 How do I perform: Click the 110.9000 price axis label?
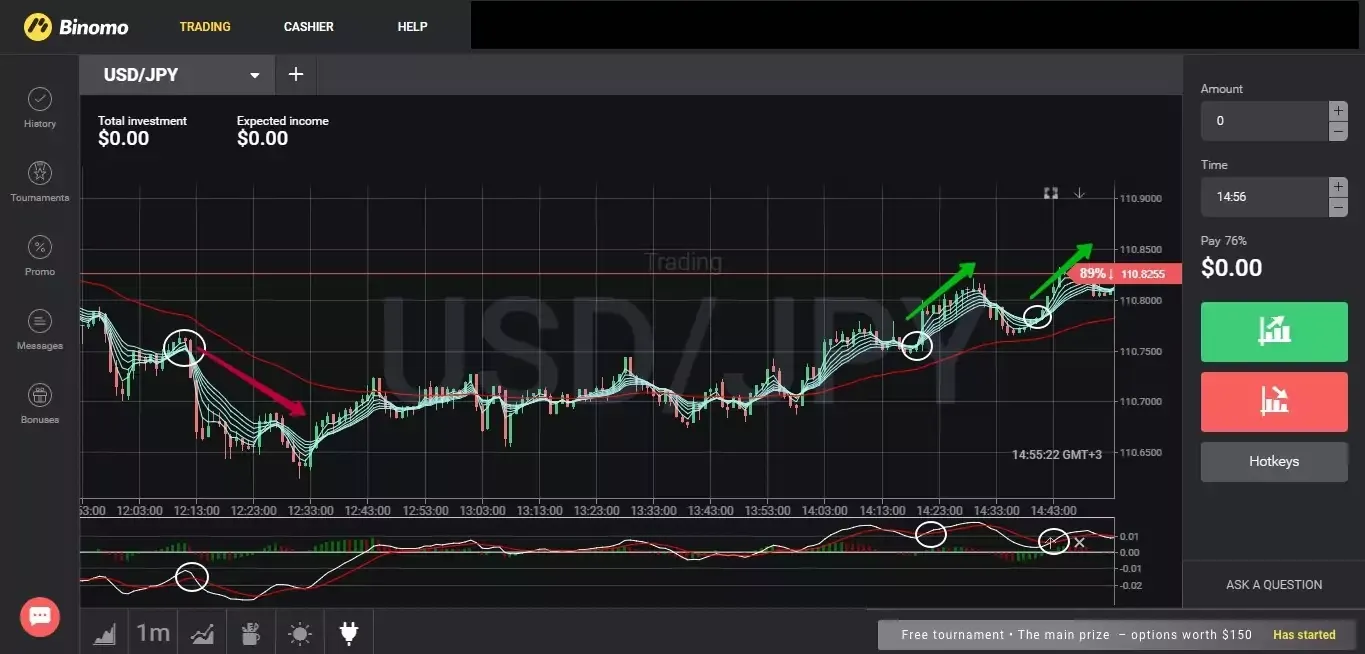(x=1141, y=198)
